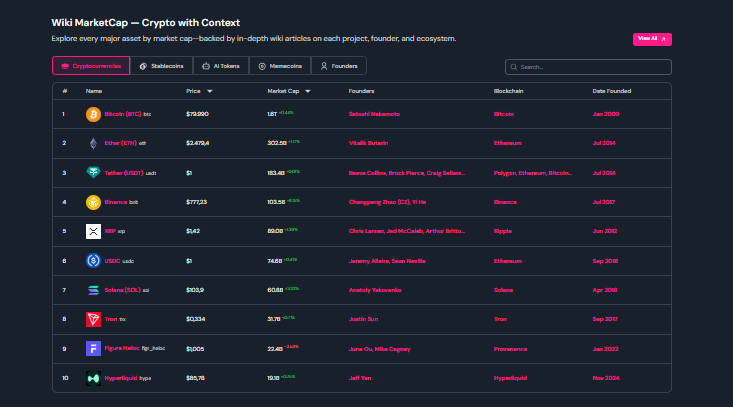Click the Jan 2009 founding date
This screenshot has height=407, width=733.
[x=606, y=114]
